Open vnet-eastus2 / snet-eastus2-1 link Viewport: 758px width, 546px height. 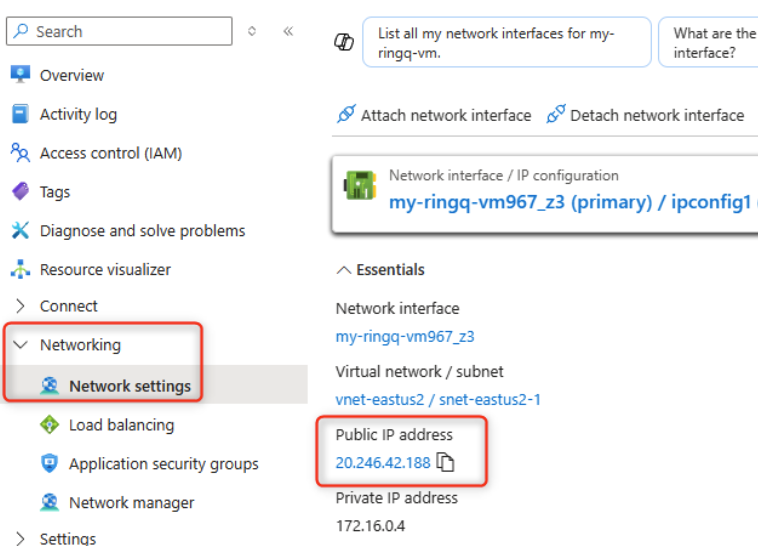point(438,399)
